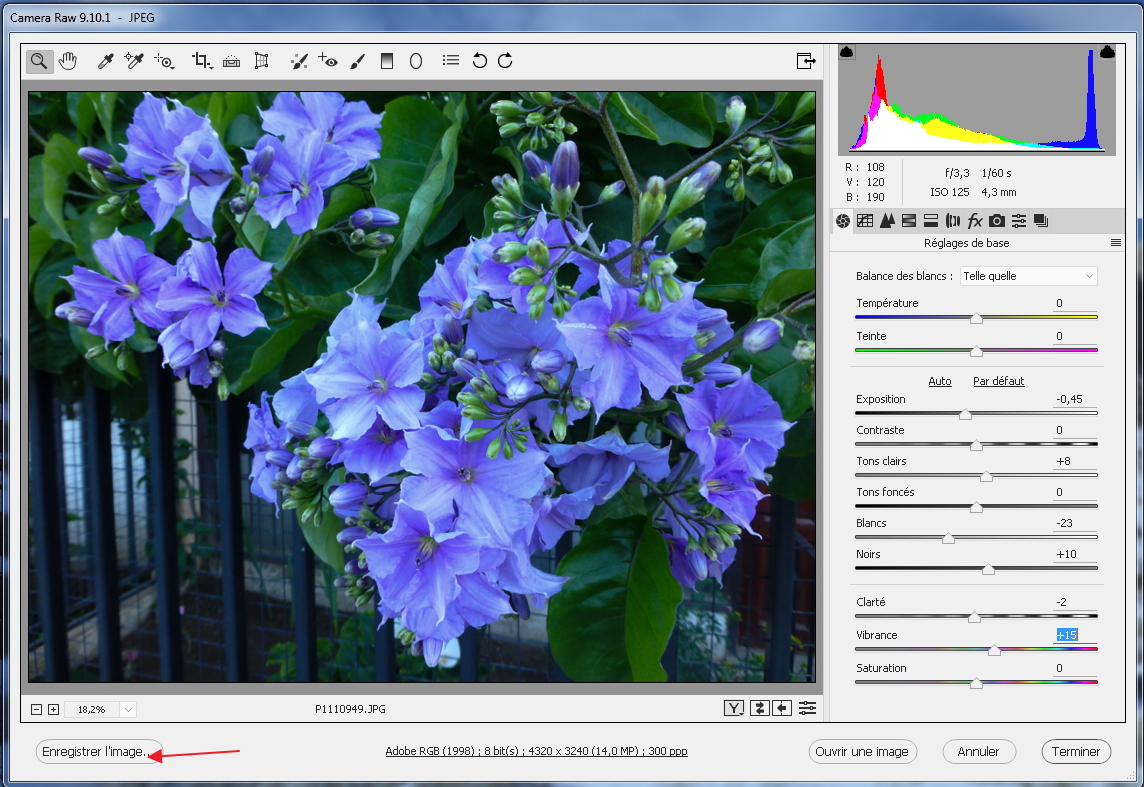This screenshot has height=787, width=1144.
Task: Click the Exposition slider handle
Action: pos(965,414)
